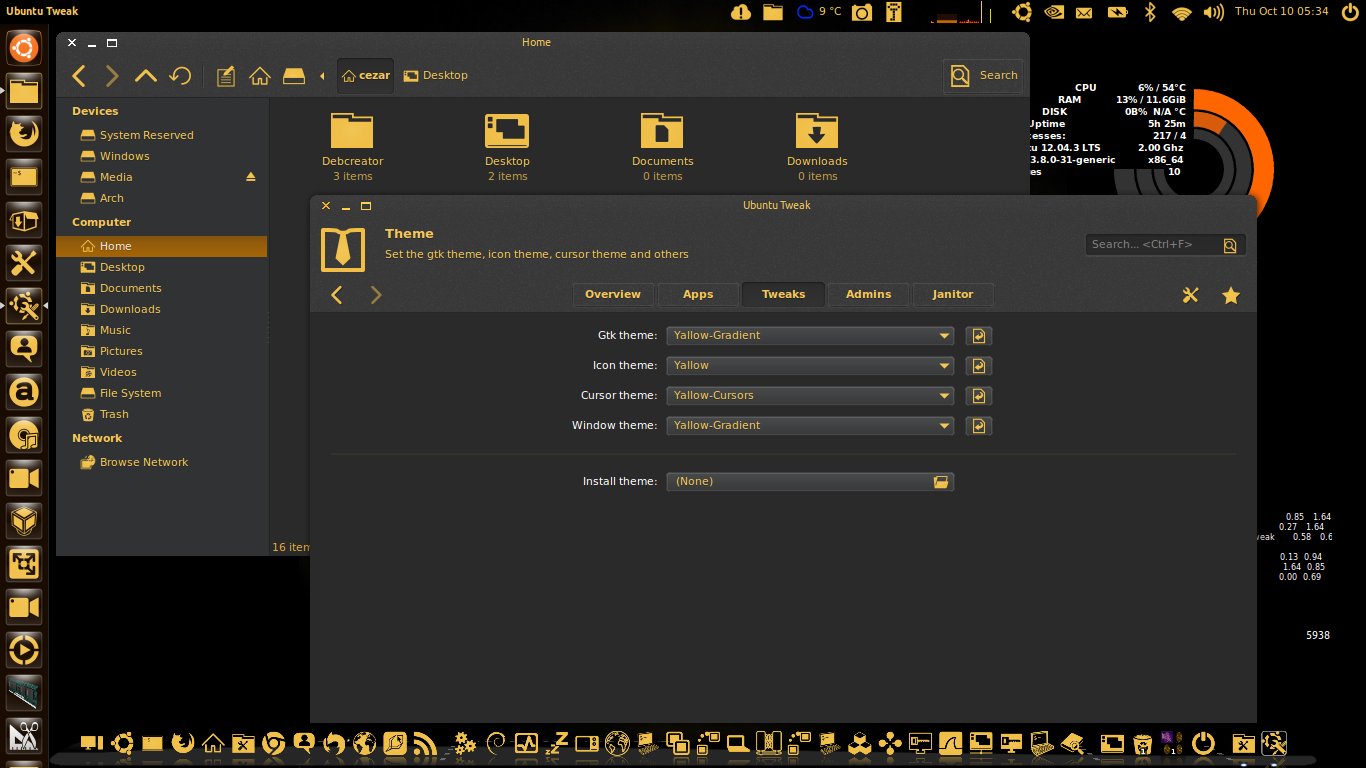The width and height of the screenshot is (1366, 768).
Task: Open the weather indicator showing 9 °C
Action: pyautogui.click(x=819, y=12)
